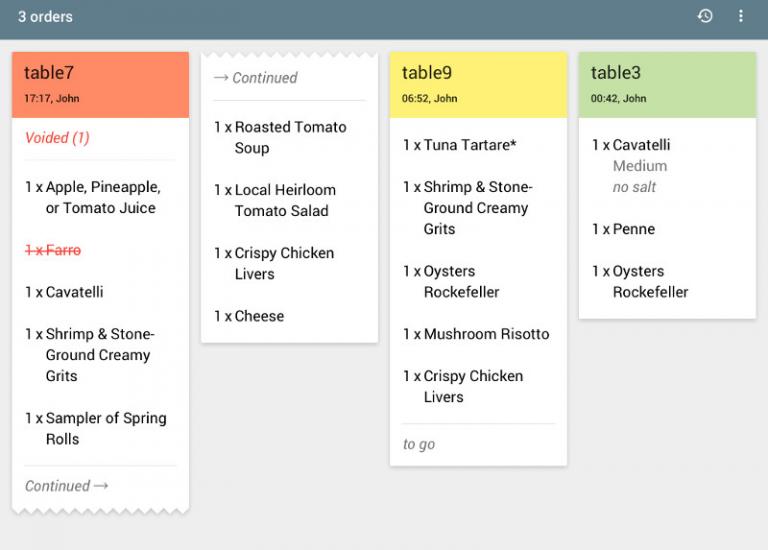Screen dimensions: 768x550
Task: Click the '3 orders' title text
Action: pos(45,17)
